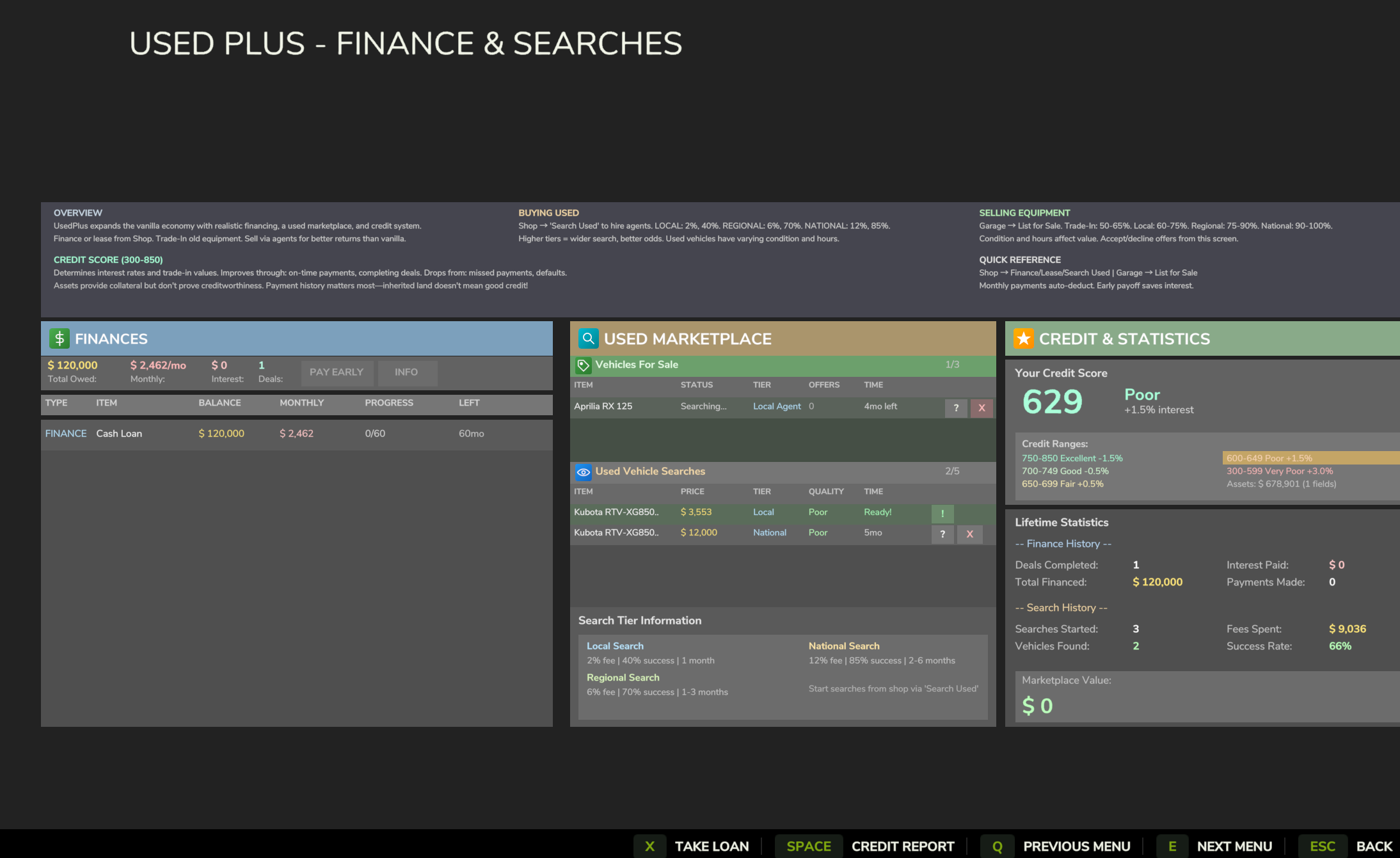The width and height of the screenshot is (1400, 858).
Task: Click the Used Marketplace magnifier icon
Action: [588, 338]
